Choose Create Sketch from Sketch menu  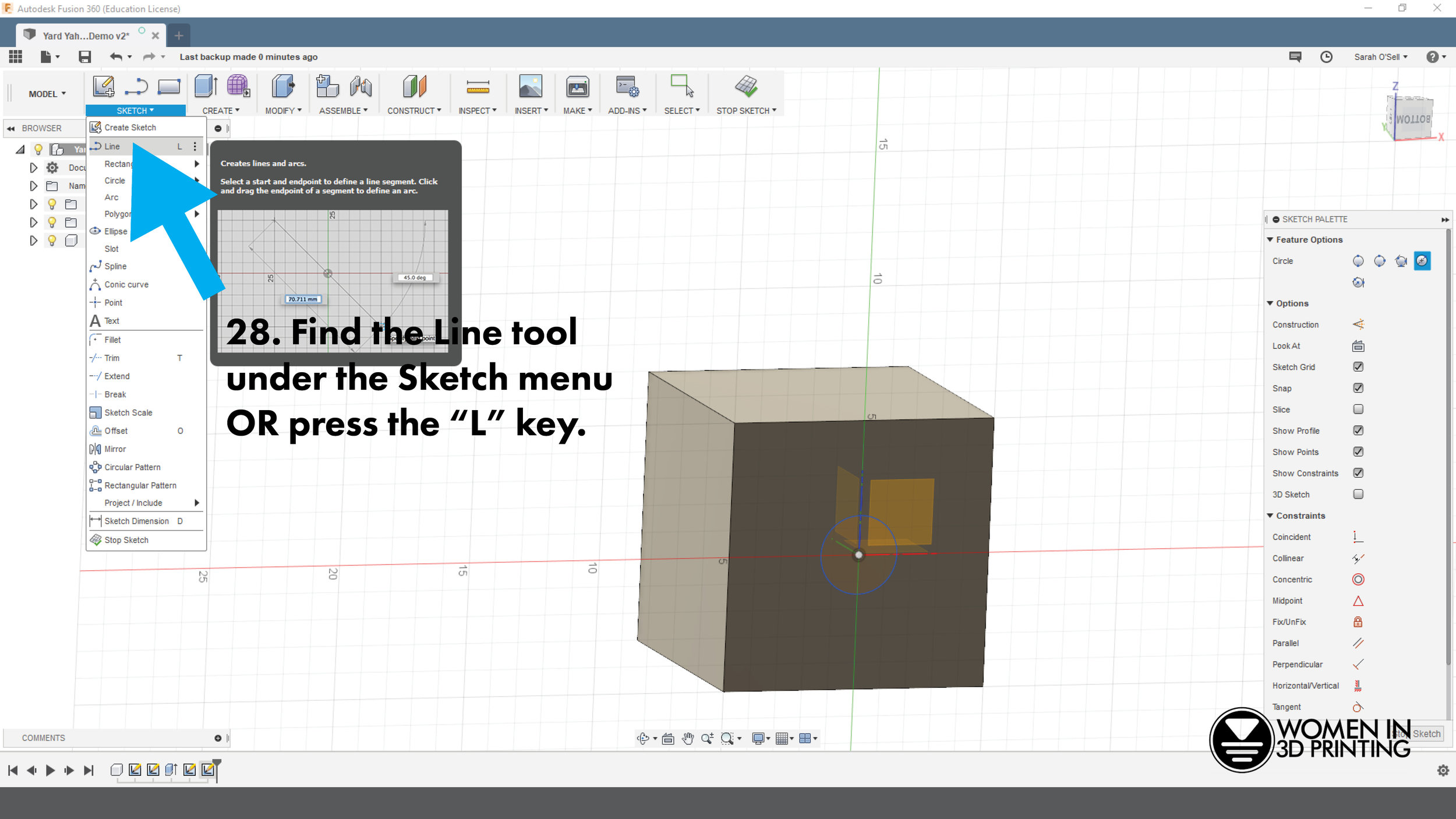pos(146,128)
